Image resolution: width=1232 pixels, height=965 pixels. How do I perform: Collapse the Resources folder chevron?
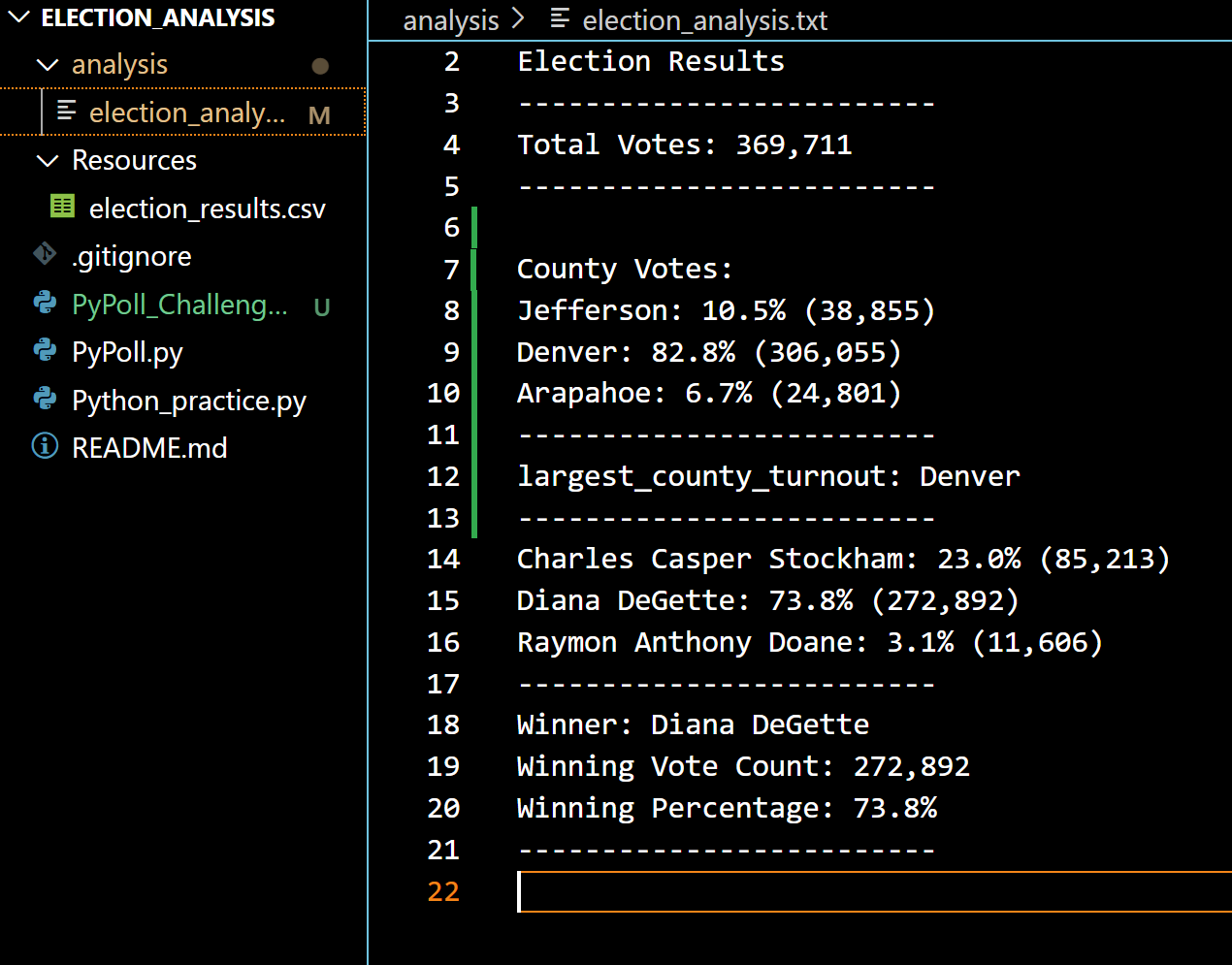(x=47, y=161)
